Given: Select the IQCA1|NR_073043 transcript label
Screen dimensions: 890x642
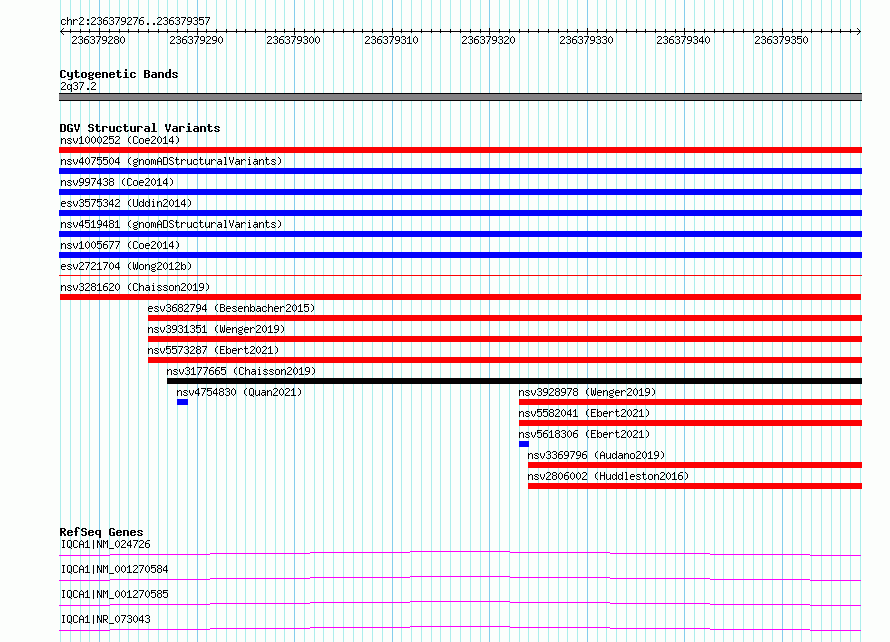Looking at the screenshot, I should tap(106, 619).
